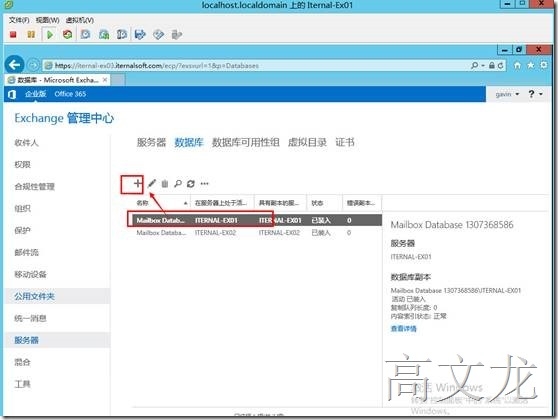Click the plus icon to add database
558x420 pixels.
click(x=137, y=184)
